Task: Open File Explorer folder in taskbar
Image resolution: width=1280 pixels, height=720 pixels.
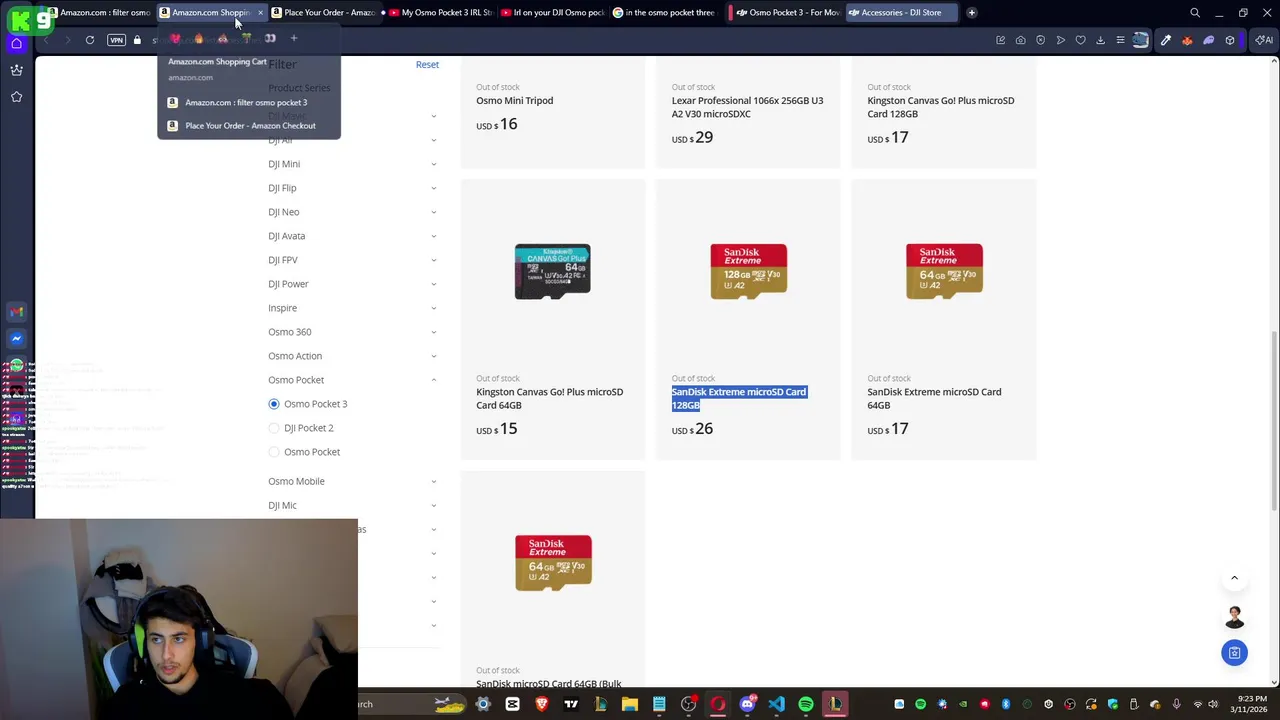Action: 630,704
